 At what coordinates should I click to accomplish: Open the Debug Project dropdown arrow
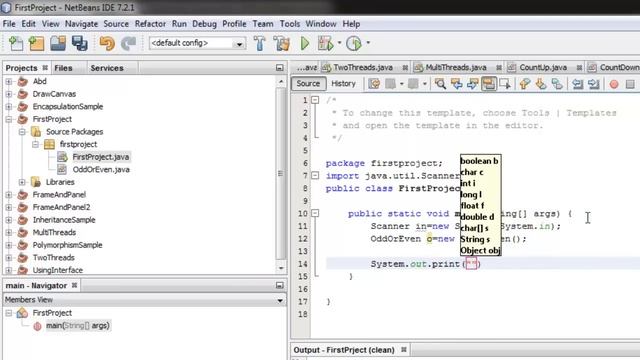339,43
